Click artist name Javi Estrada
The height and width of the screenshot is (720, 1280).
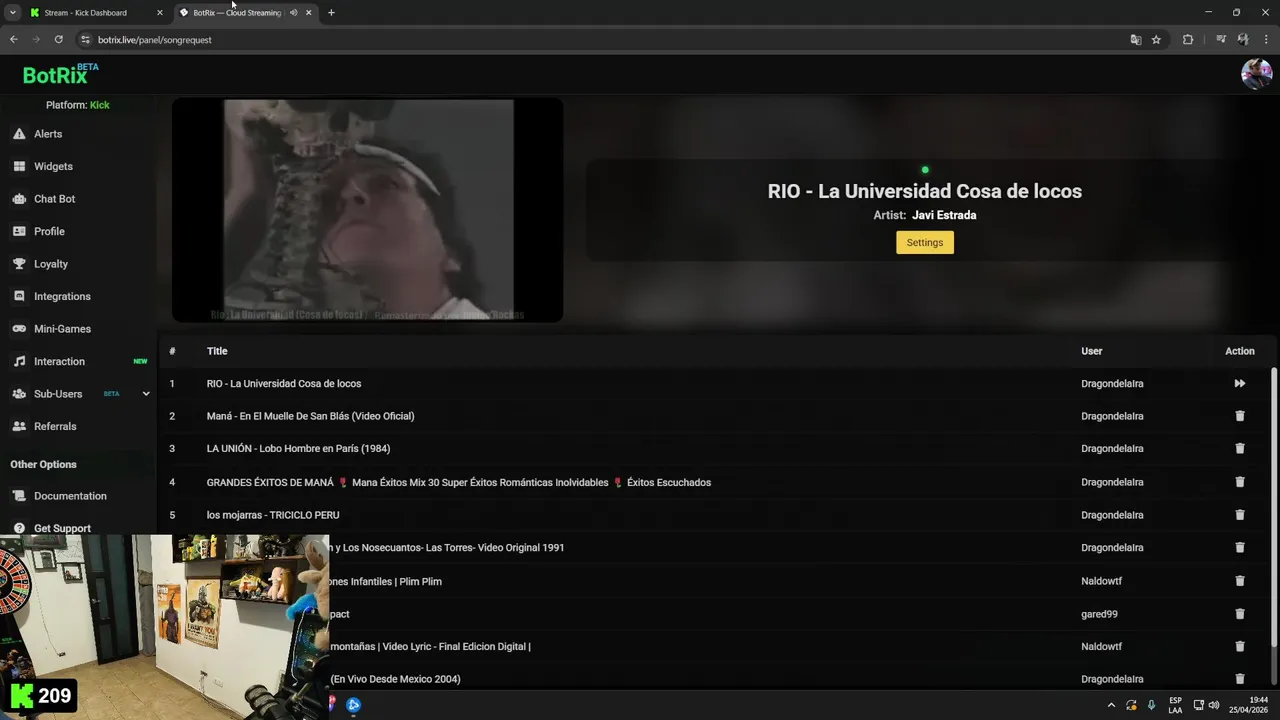point(944,215)
